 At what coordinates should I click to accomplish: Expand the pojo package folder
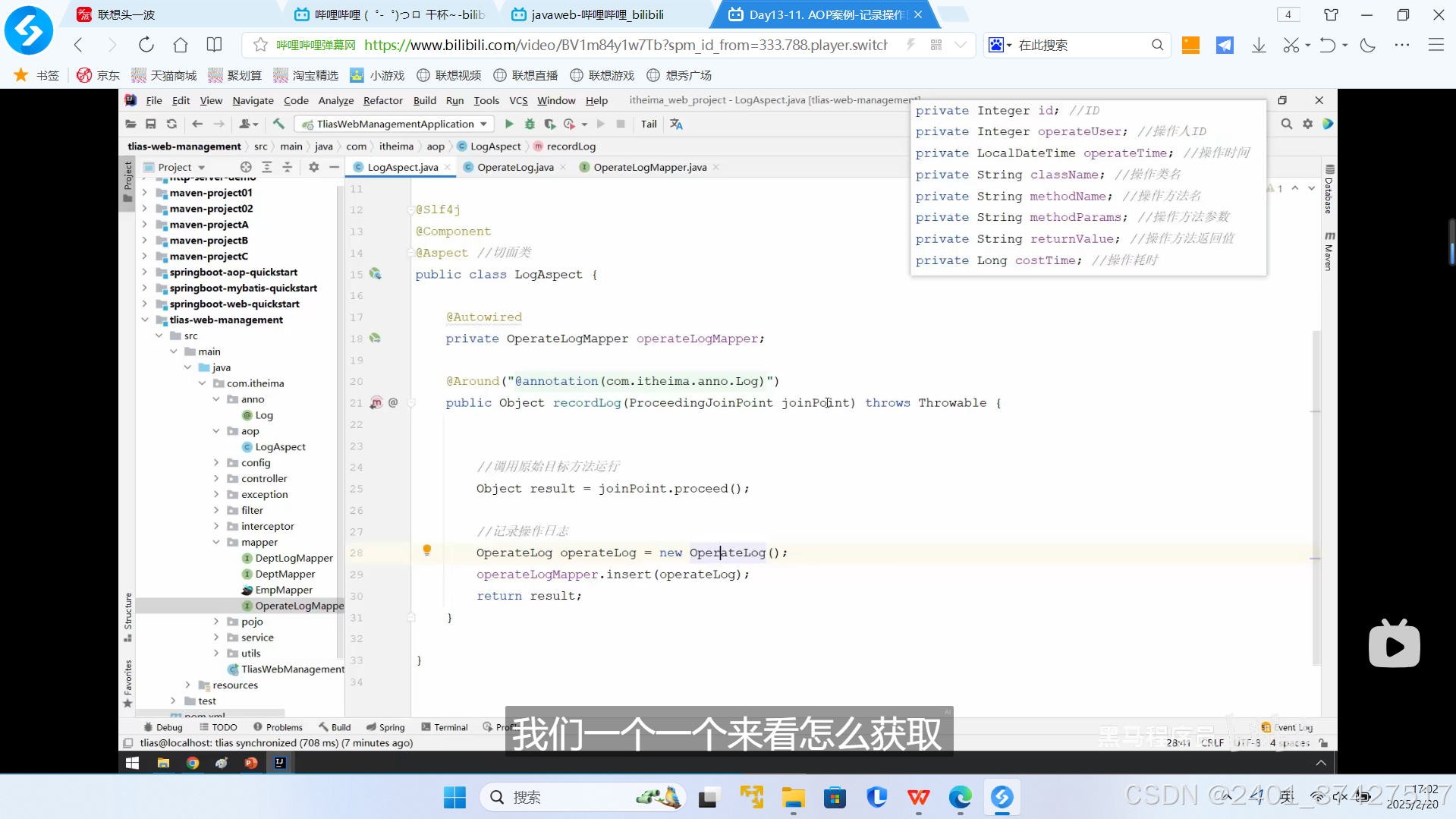216,622
